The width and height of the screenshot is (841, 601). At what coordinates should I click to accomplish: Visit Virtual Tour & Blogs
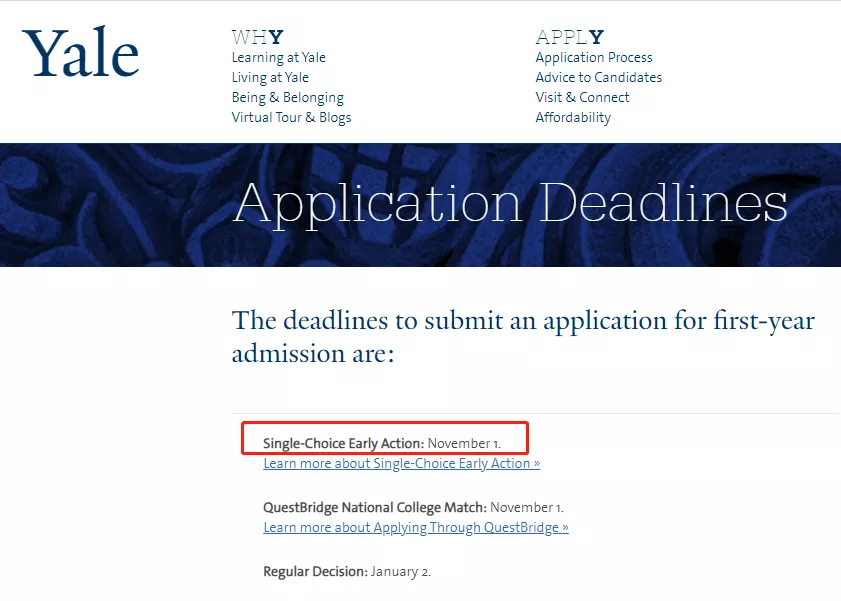pos(291,118)
